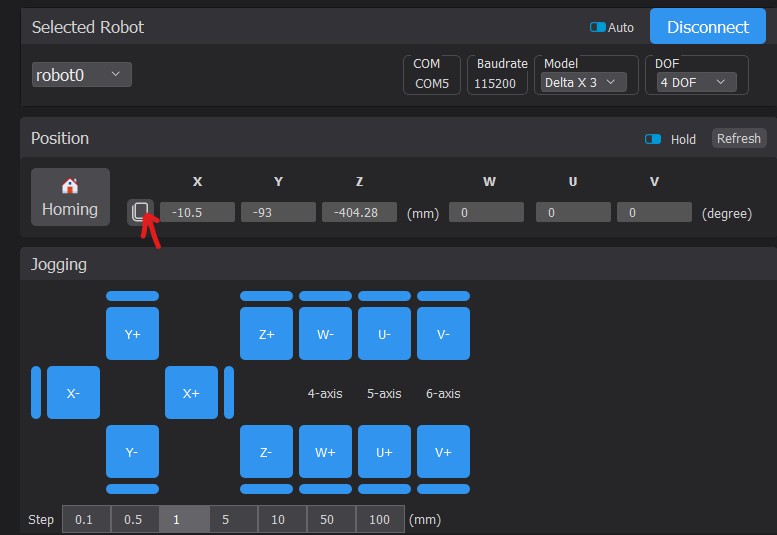Click the Homing button with house icon
777x535 pixels.
click(x=70, y=197)
